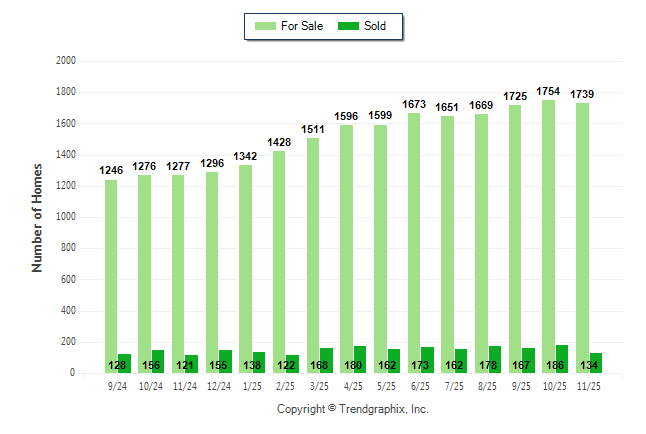The height and width of the screenshot is (434, 646).
Task: Click the 10/25 Sold bar
Action: tap(562, 358)
